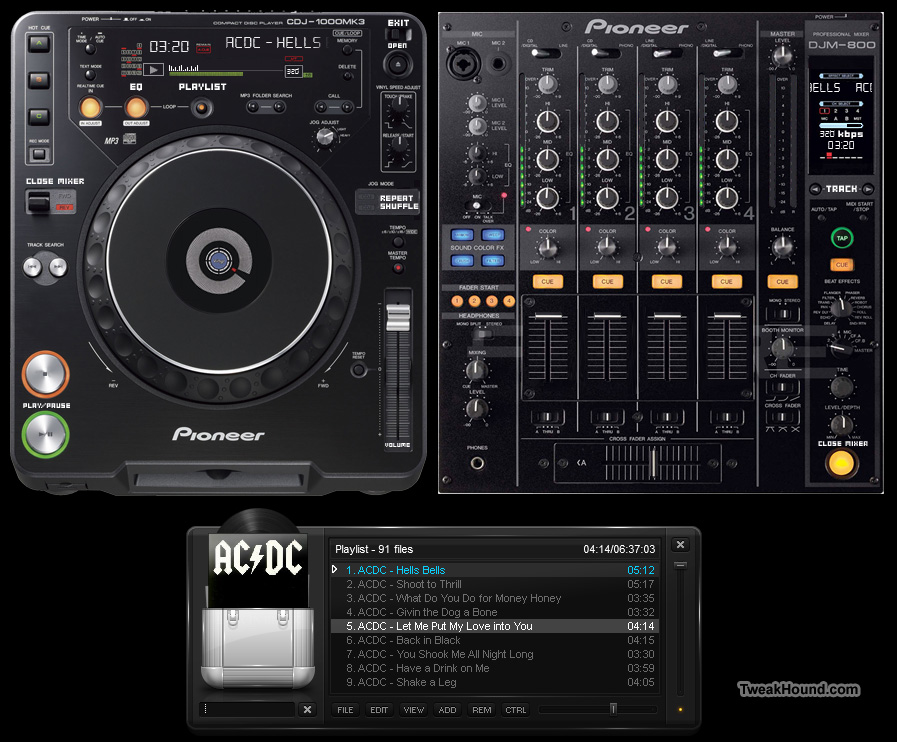Click the Master Level knob
897x742 pixels.
pyautogui.click(x=782, y=55)
